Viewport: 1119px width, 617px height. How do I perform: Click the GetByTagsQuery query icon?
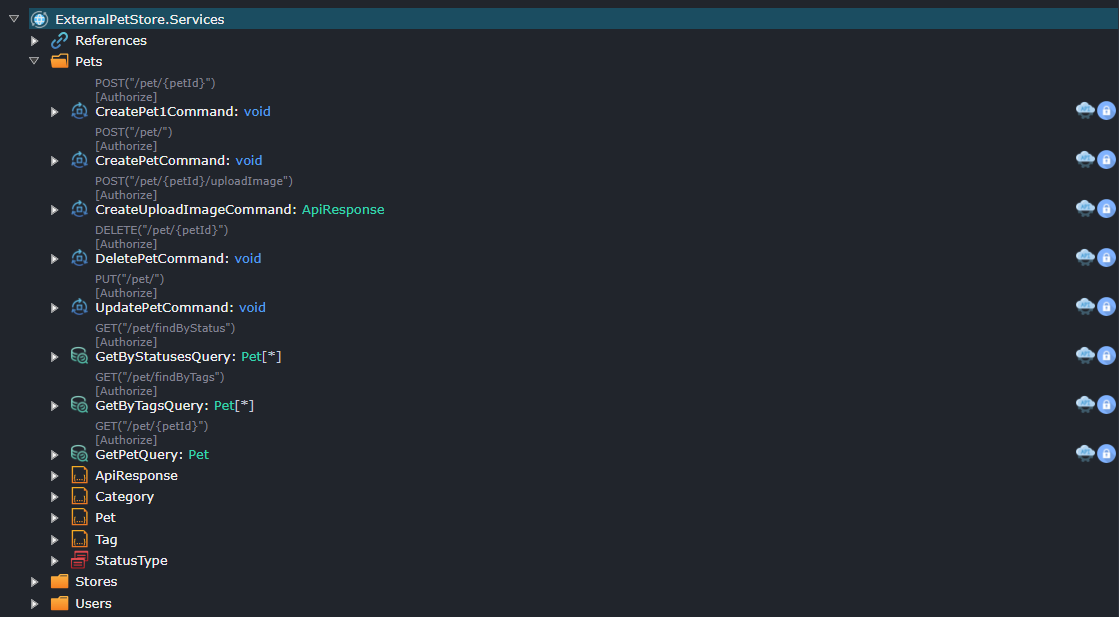[x=79, y=405]
